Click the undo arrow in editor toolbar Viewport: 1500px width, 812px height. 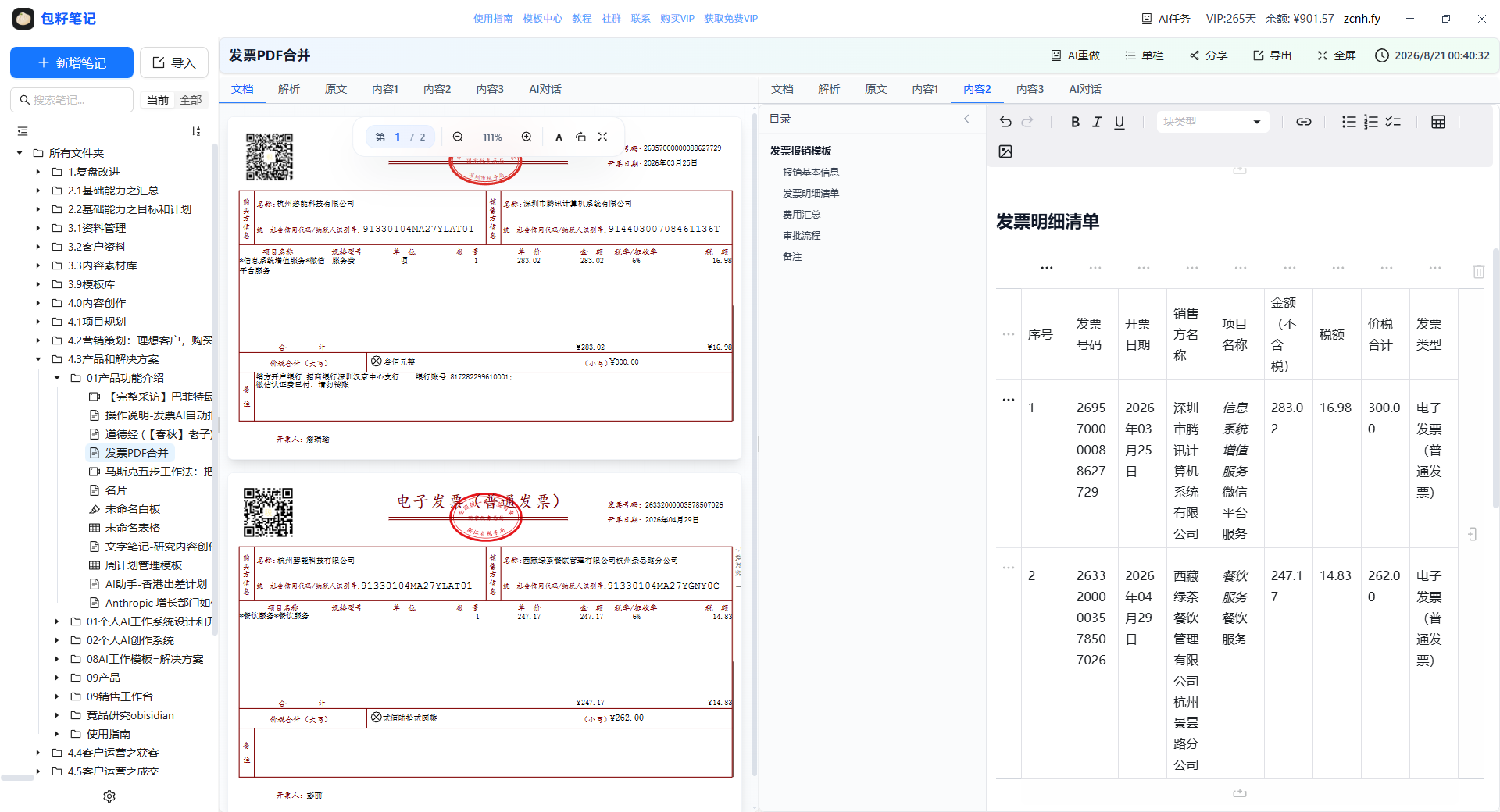pos(1005,122)
